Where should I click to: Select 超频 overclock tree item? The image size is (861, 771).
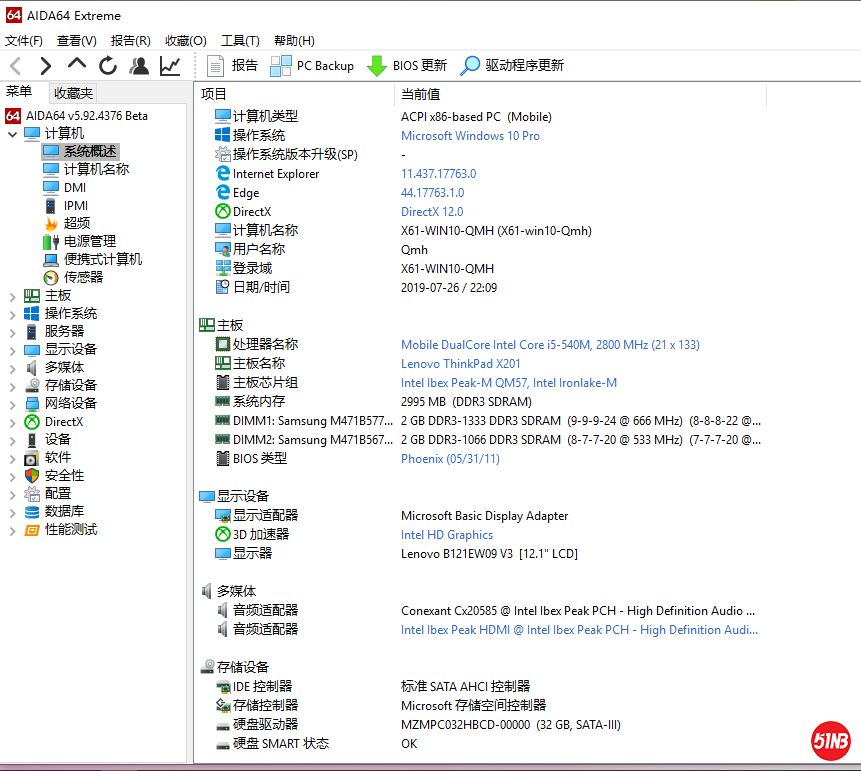pyautogui.click(x=77, y=223)
